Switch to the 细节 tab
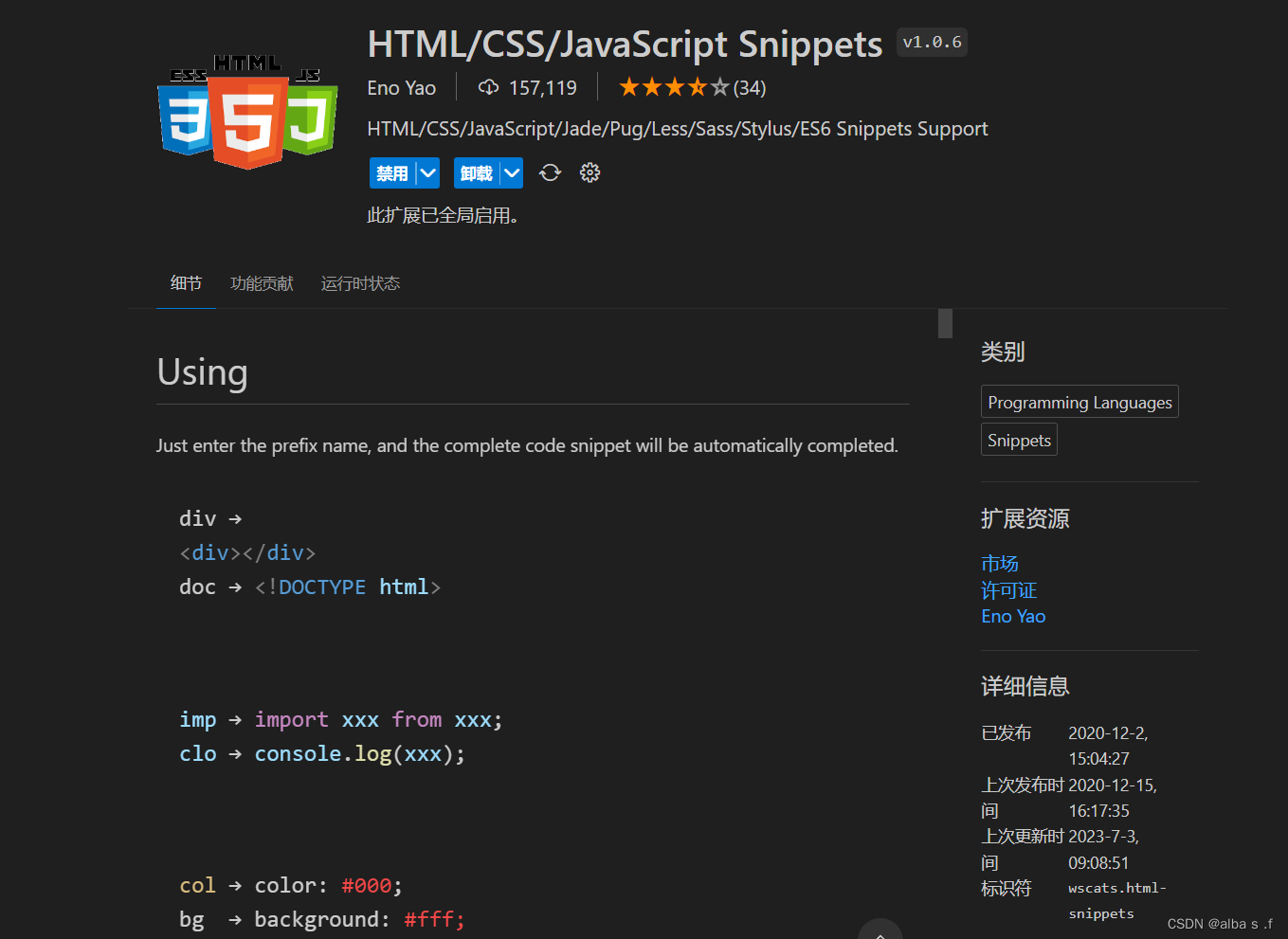Image resolution: width=1288 pixels, height=939 pixels. point(186,283)
